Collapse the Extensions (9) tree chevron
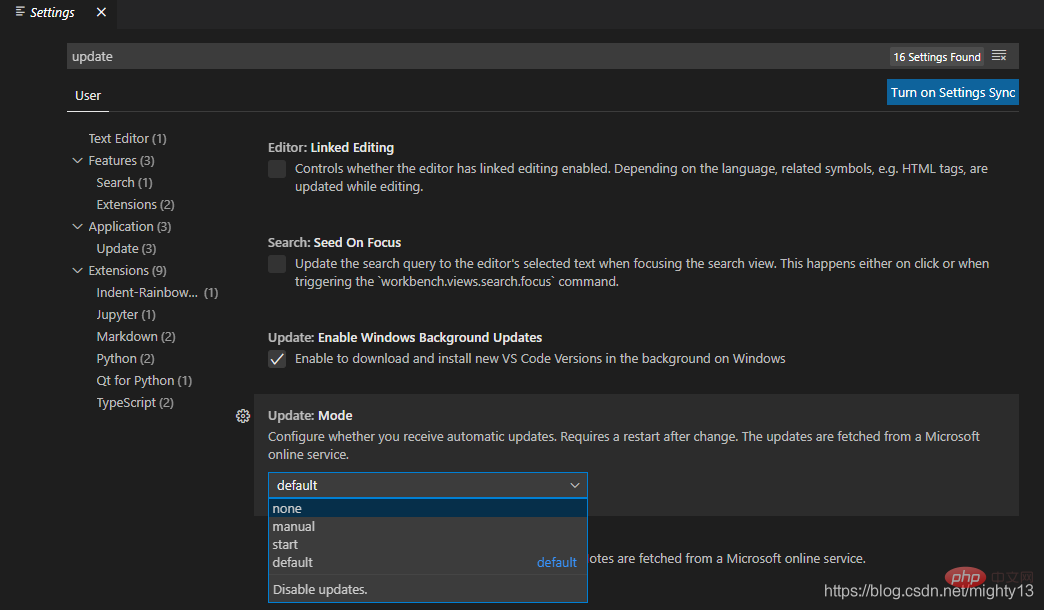This screenshot has width=1044, height=610. [x=77, y=270]
